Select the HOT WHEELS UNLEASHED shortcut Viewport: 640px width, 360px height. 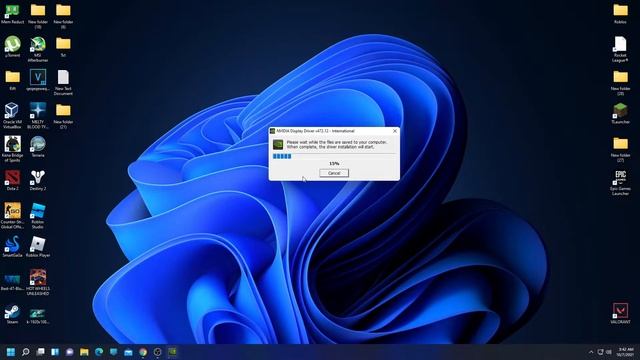(x=38, y=282)
